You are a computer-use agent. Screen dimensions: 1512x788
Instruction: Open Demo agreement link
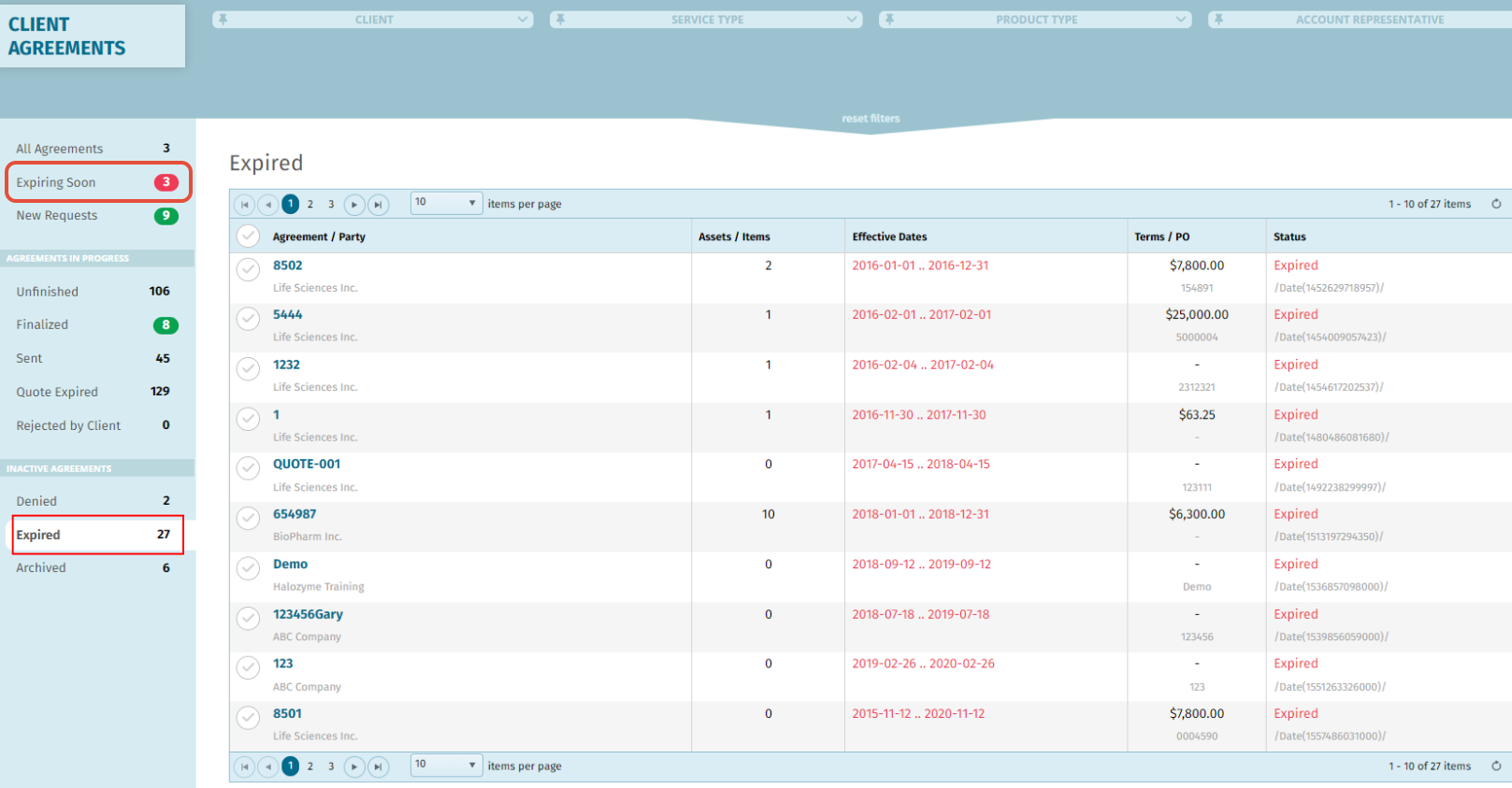(290, 565)
